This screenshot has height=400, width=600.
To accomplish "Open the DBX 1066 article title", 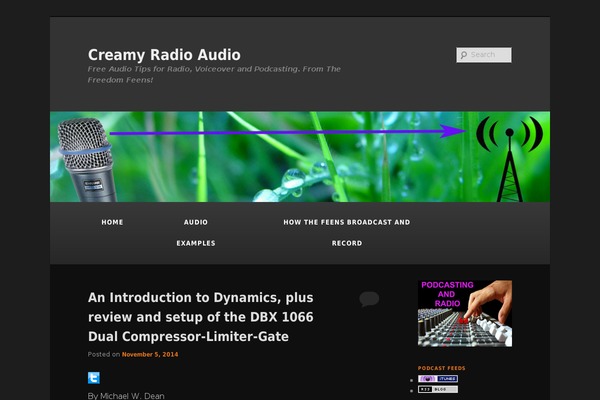I will [201, 317].
